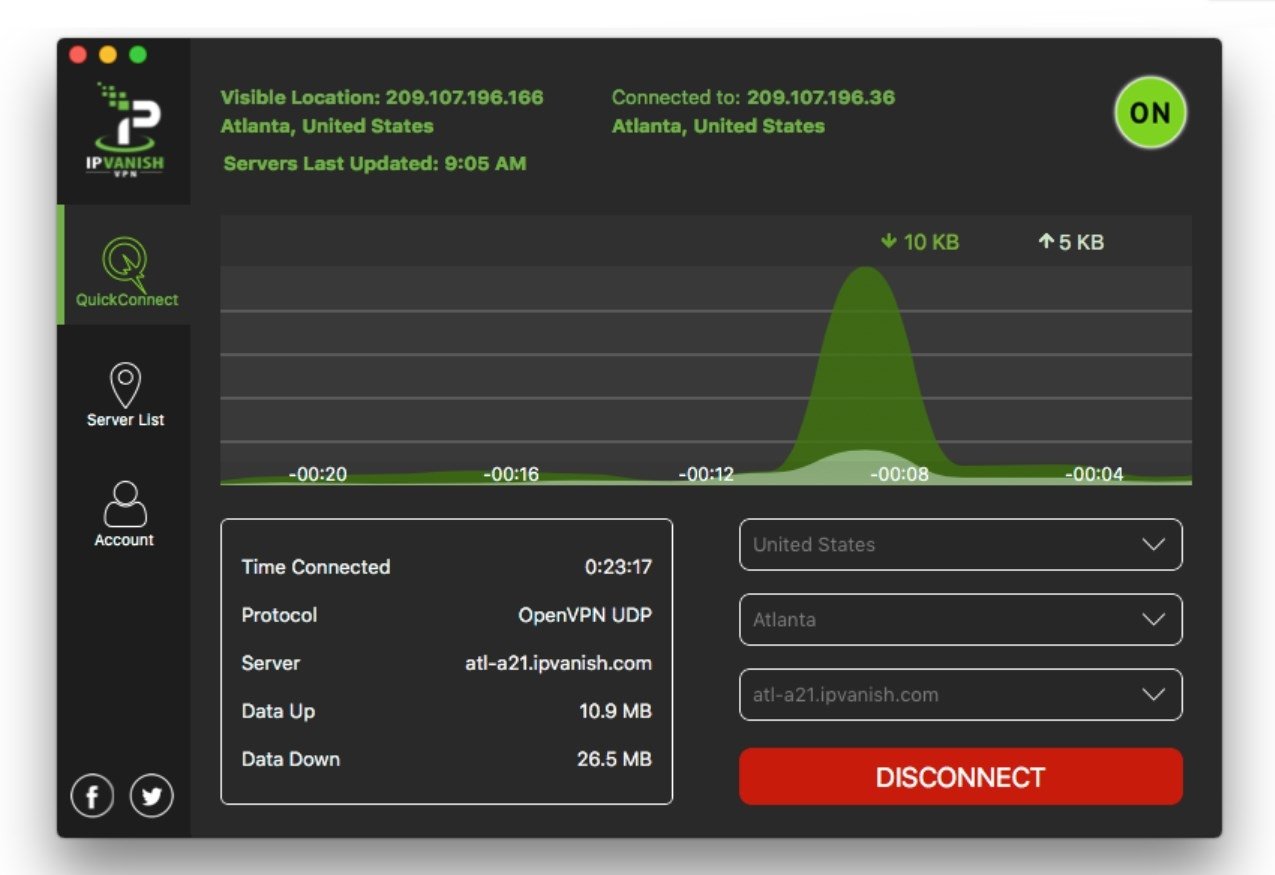Image resolution: width=1275 pixels, height=875 pixels.
Task: Maximize the window with green button
Action: [x=138, y=55]
